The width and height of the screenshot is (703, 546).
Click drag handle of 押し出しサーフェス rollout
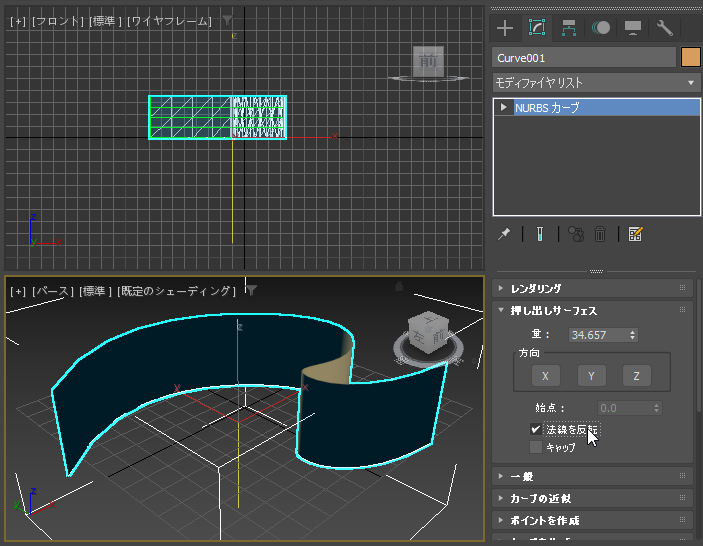(x=682, y=310)
